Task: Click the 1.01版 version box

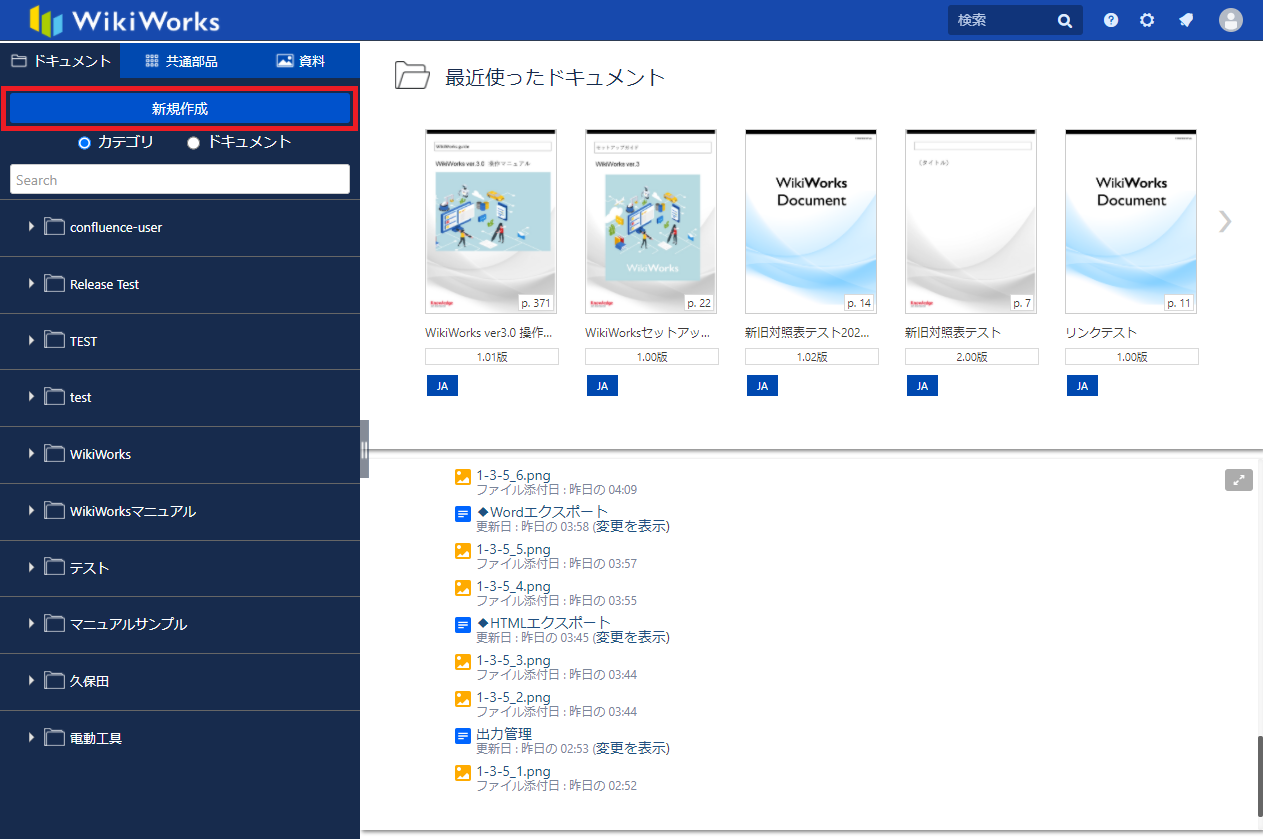Action: [492, 357]
